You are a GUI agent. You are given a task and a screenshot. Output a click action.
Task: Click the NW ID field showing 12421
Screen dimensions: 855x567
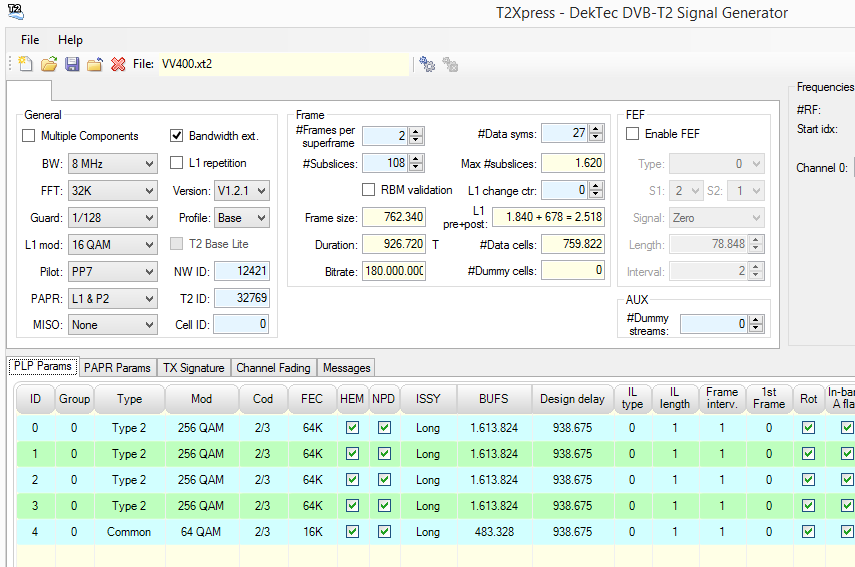pos(242,271)
